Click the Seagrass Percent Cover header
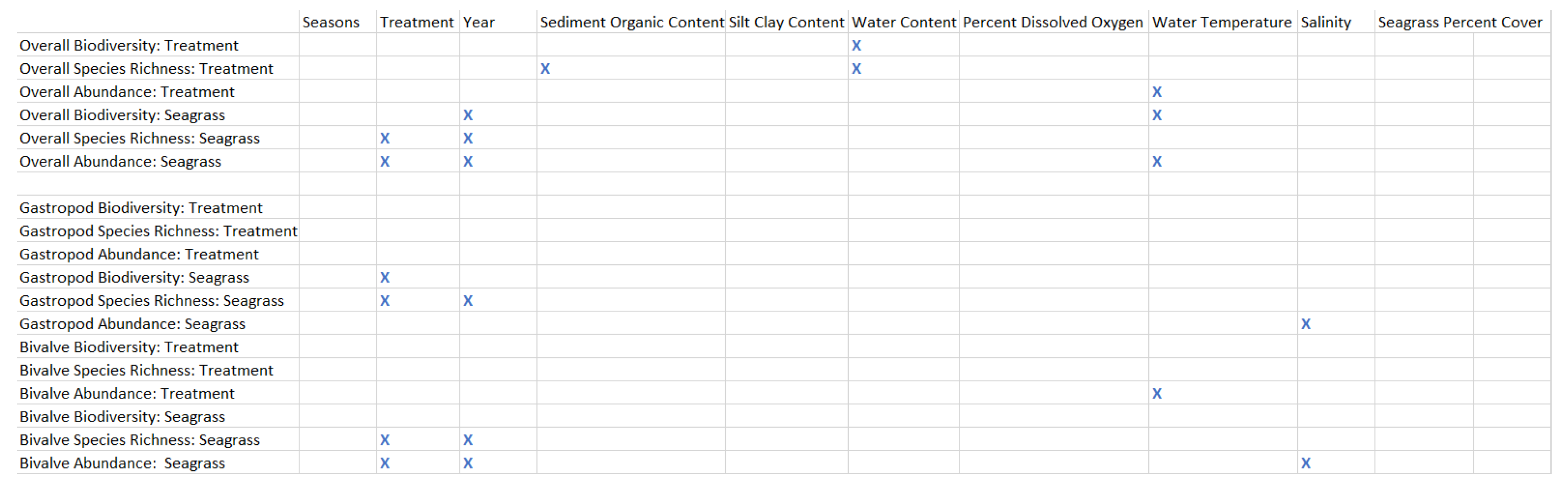The image size is (1568, 487). (x=1460, y=23)
